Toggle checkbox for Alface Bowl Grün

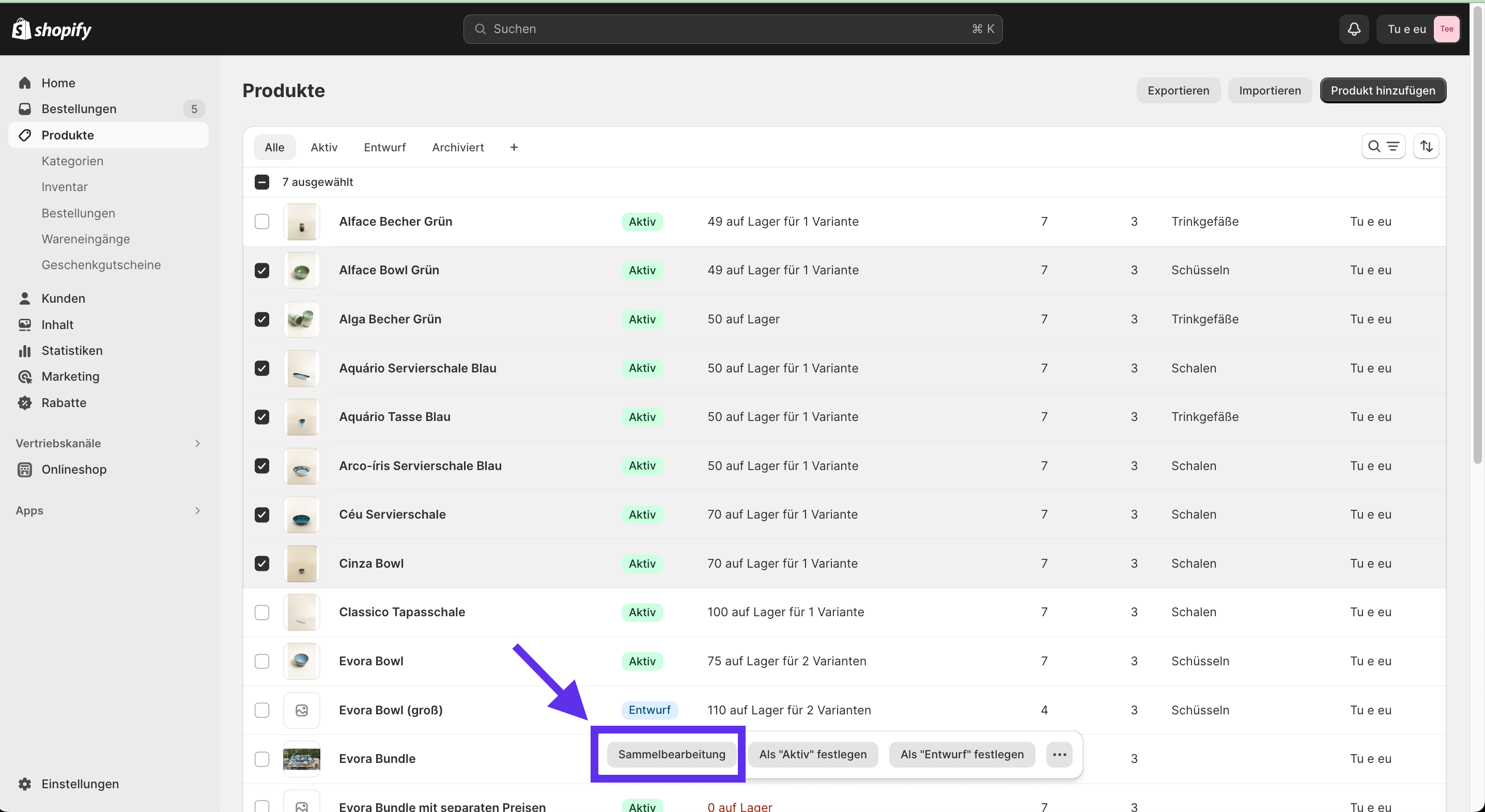coord(262,270)
